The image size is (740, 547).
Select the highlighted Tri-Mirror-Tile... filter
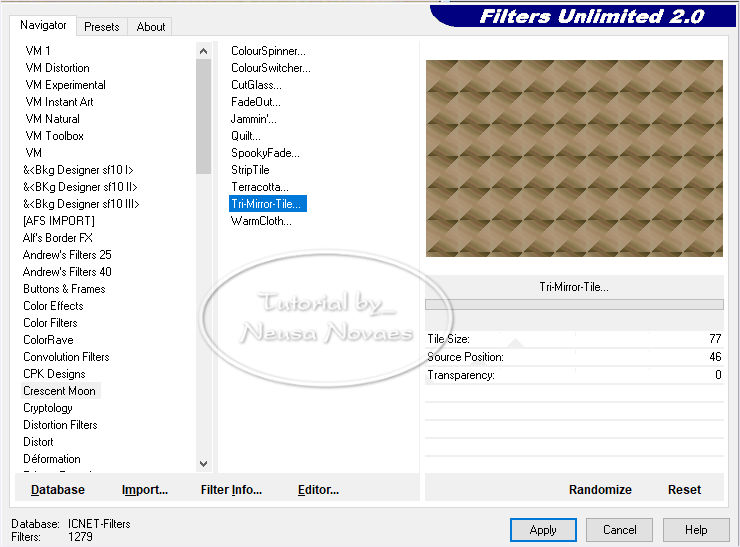coord(268,203)
